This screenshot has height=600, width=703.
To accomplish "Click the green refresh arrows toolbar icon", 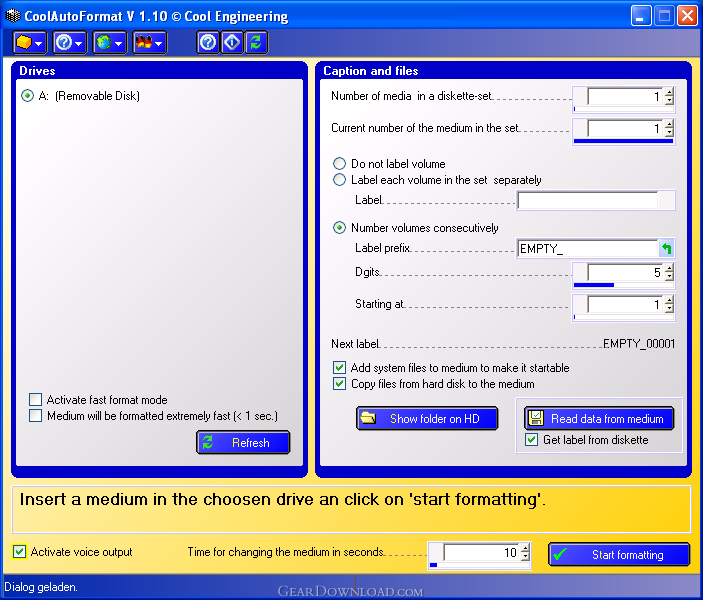I will [256, 43].
